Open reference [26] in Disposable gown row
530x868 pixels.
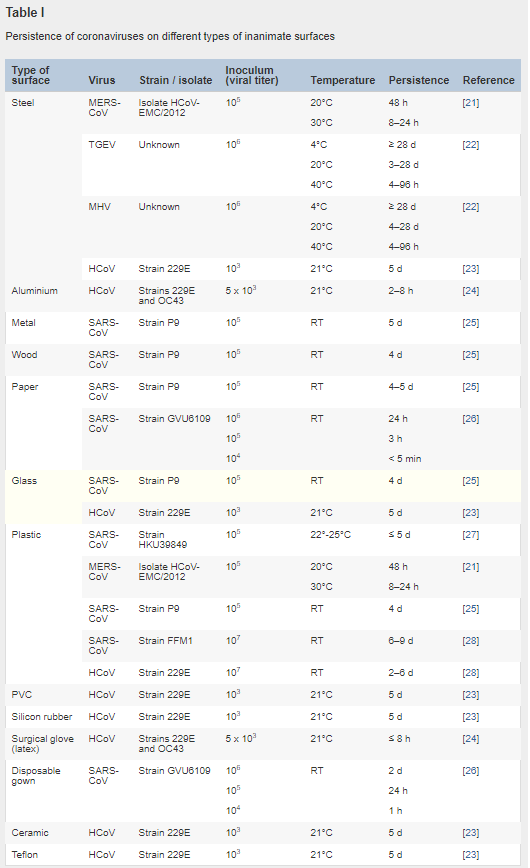471,772
